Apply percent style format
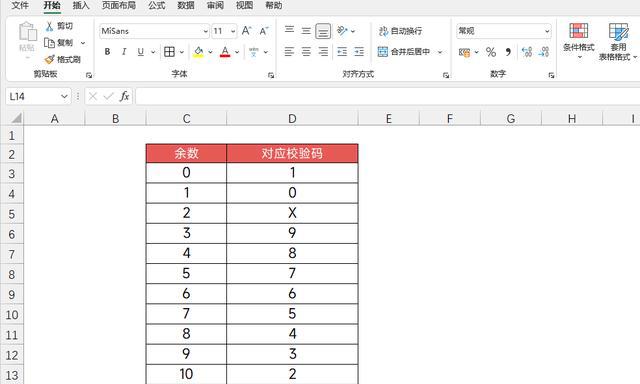 491,52
